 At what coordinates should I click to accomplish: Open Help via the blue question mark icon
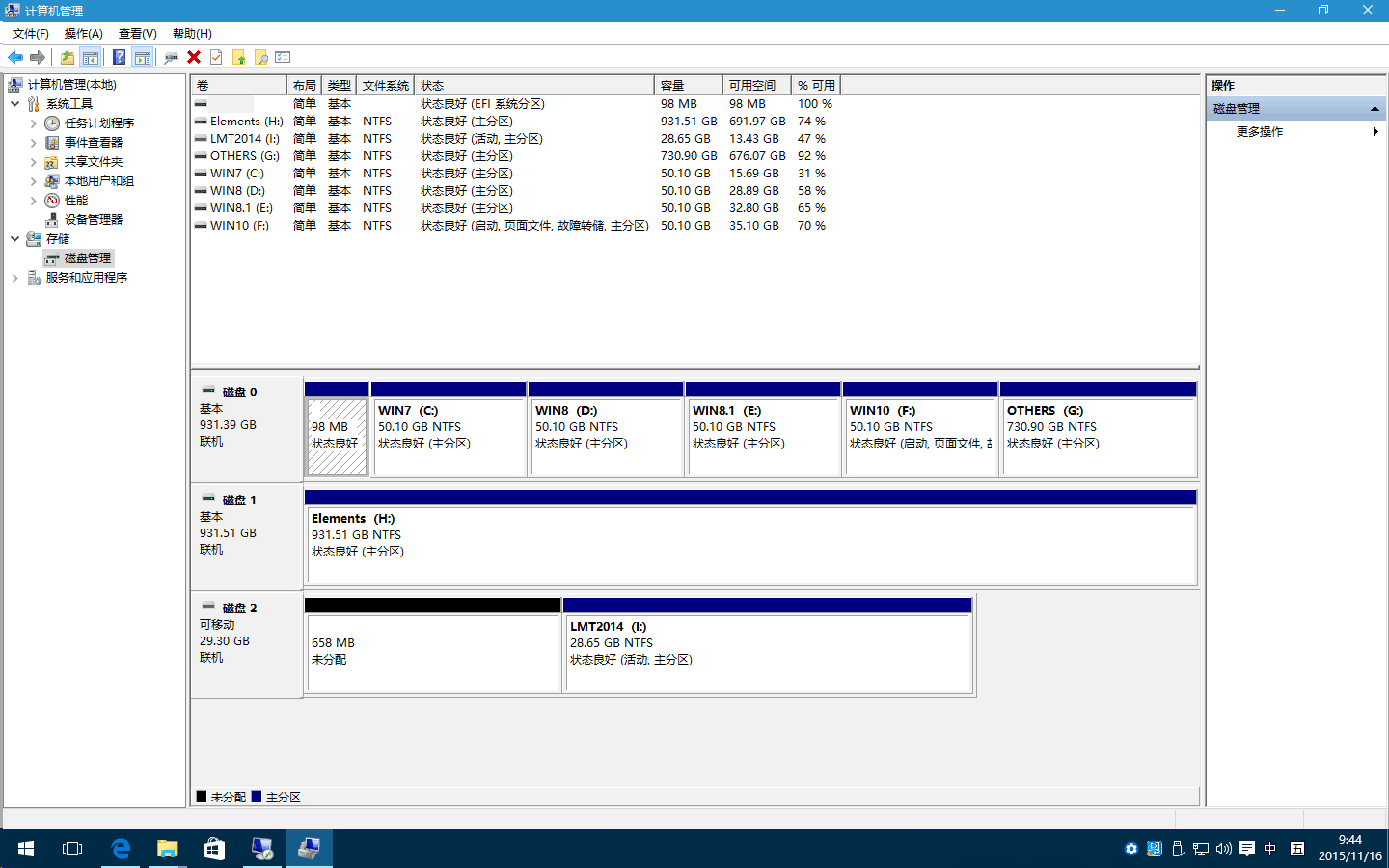[120, 58]
